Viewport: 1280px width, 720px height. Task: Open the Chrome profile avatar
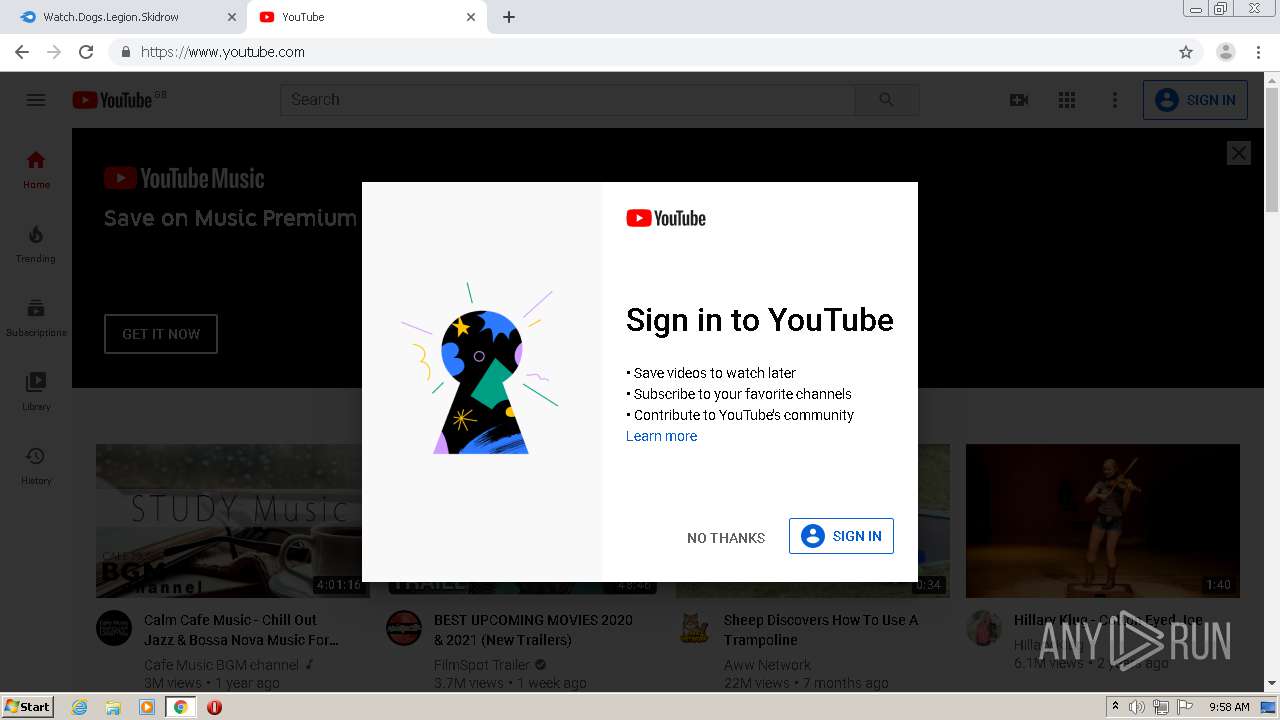[1226, 52]
